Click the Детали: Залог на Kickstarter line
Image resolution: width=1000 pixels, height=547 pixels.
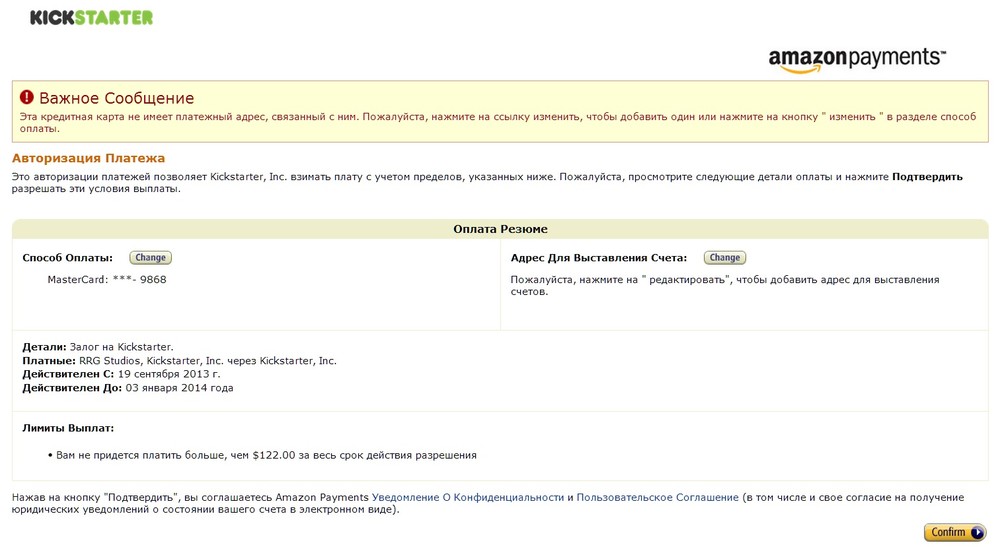(98, 347)
